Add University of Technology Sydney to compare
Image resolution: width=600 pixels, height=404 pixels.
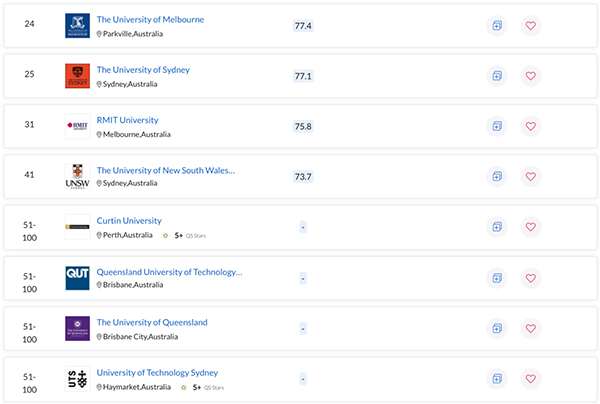[x=497, y=379]
